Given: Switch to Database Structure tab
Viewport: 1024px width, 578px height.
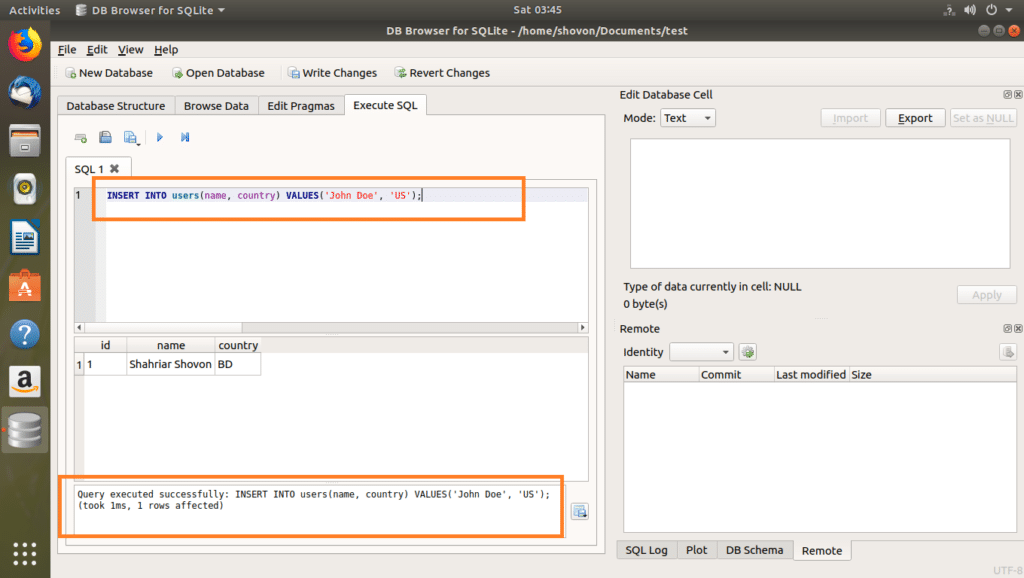Looking at the screenshot, I should 116,106.
